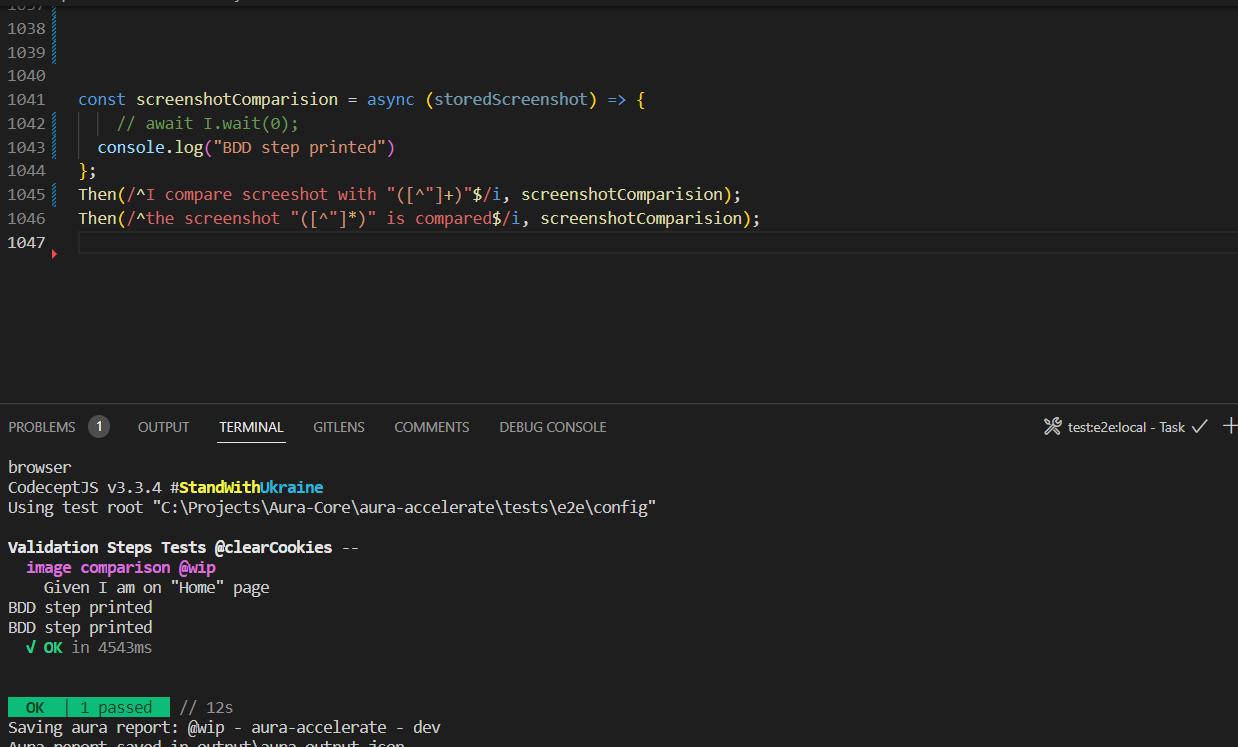The width and height of the screenshot is (1238, 747).
Task: Select the TERMINAL tab
Action: (x=252, y=427)
